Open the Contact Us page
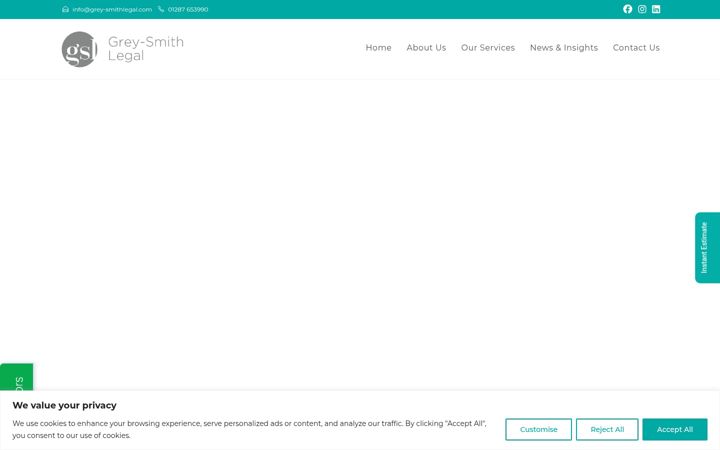This screenshot has height=450, width=720. click(636, 48)
